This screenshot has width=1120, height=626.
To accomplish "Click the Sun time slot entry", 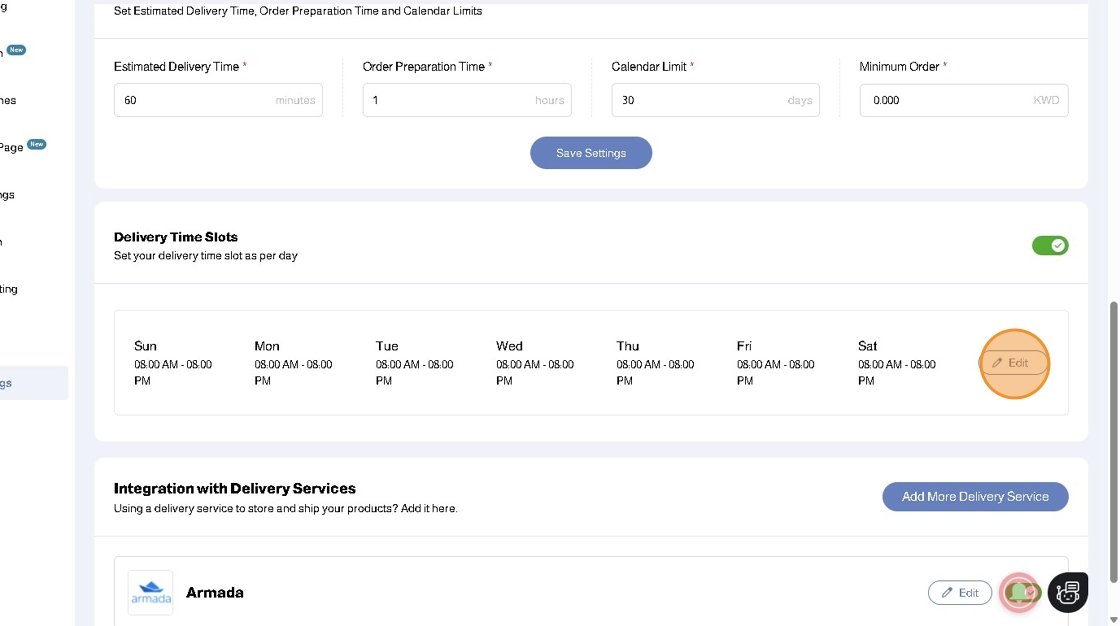I will click(x=173, y=364).
